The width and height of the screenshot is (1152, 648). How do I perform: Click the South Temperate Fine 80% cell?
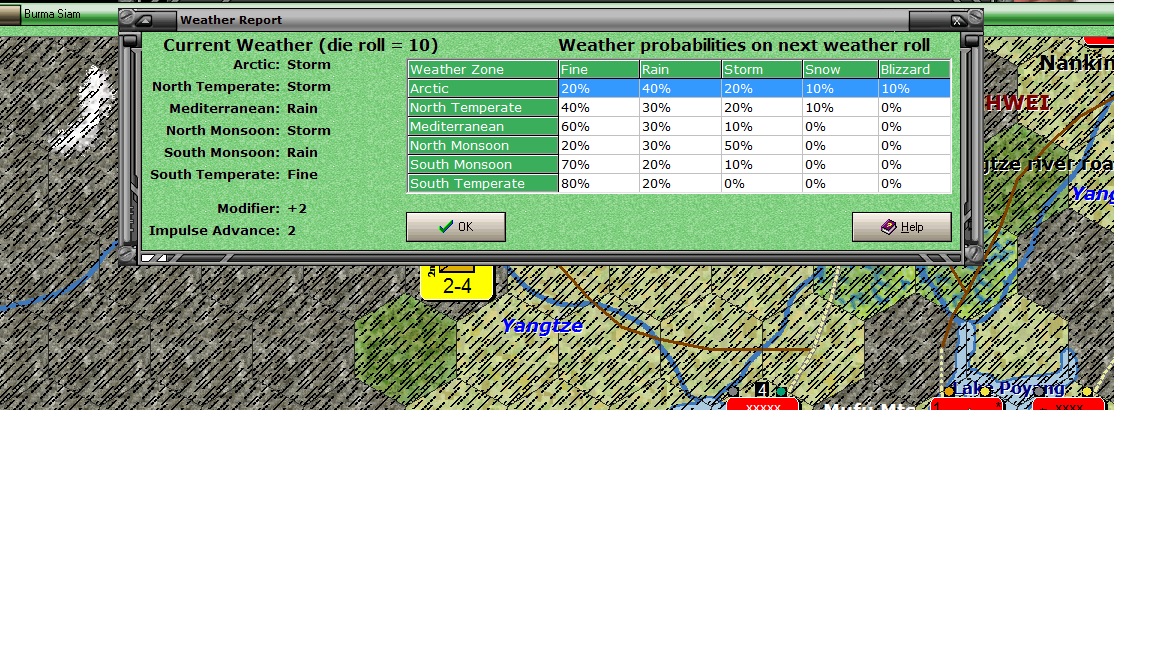pyautogui.click(x=599, y=184)
